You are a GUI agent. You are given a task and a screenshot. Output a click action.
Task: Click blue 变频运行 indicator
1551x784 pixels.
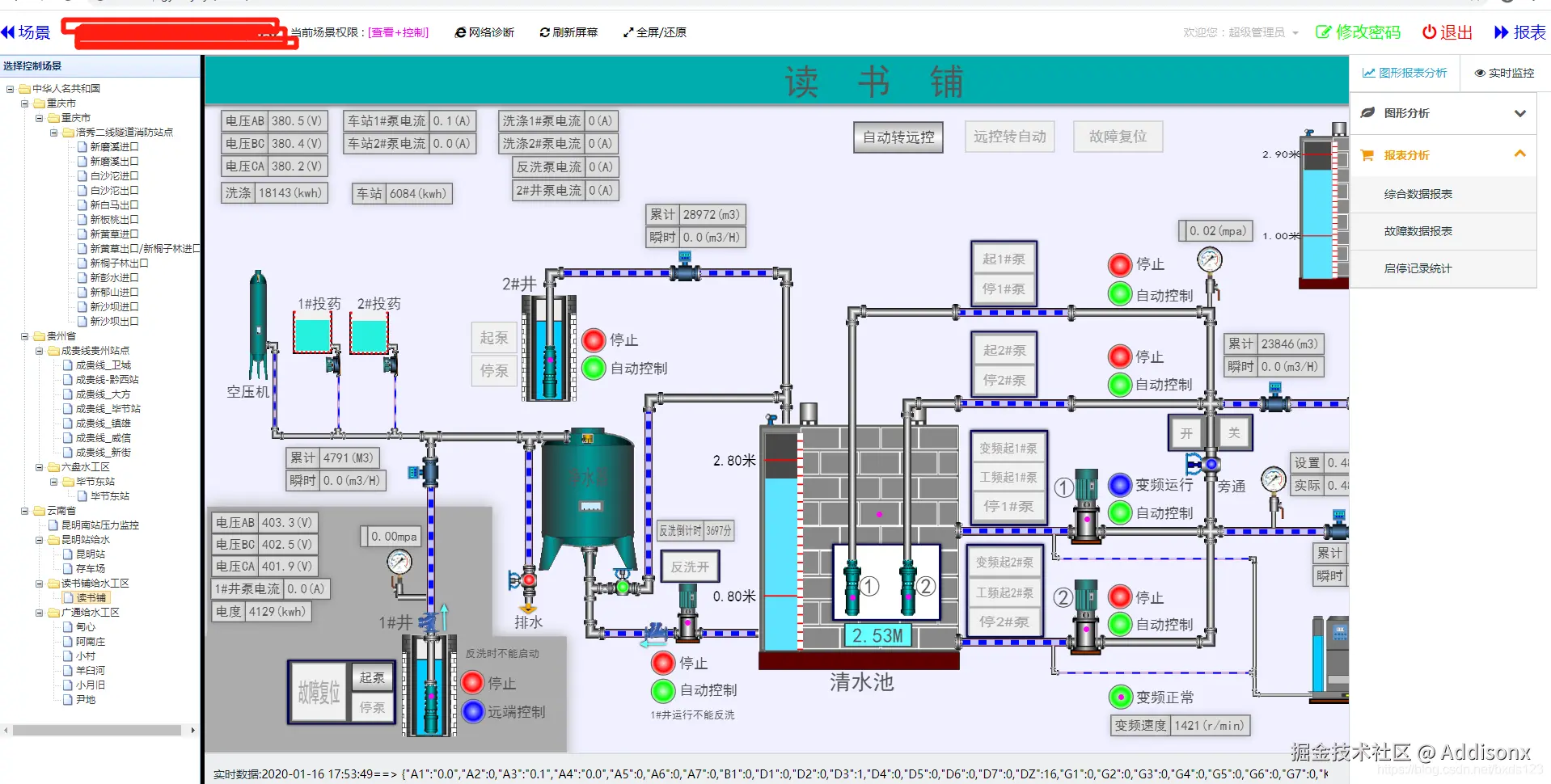tap(1120, 485)
